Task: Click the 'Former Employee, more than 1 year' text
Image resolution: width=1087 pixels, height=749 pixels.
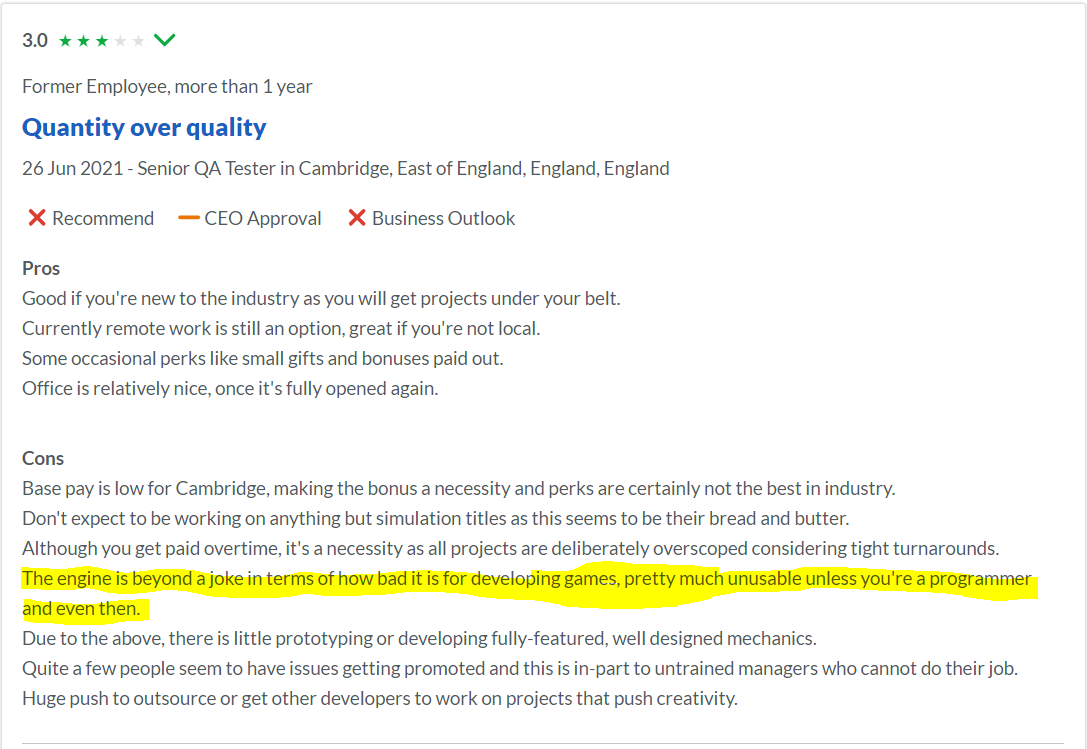Action: coord(167,87)
